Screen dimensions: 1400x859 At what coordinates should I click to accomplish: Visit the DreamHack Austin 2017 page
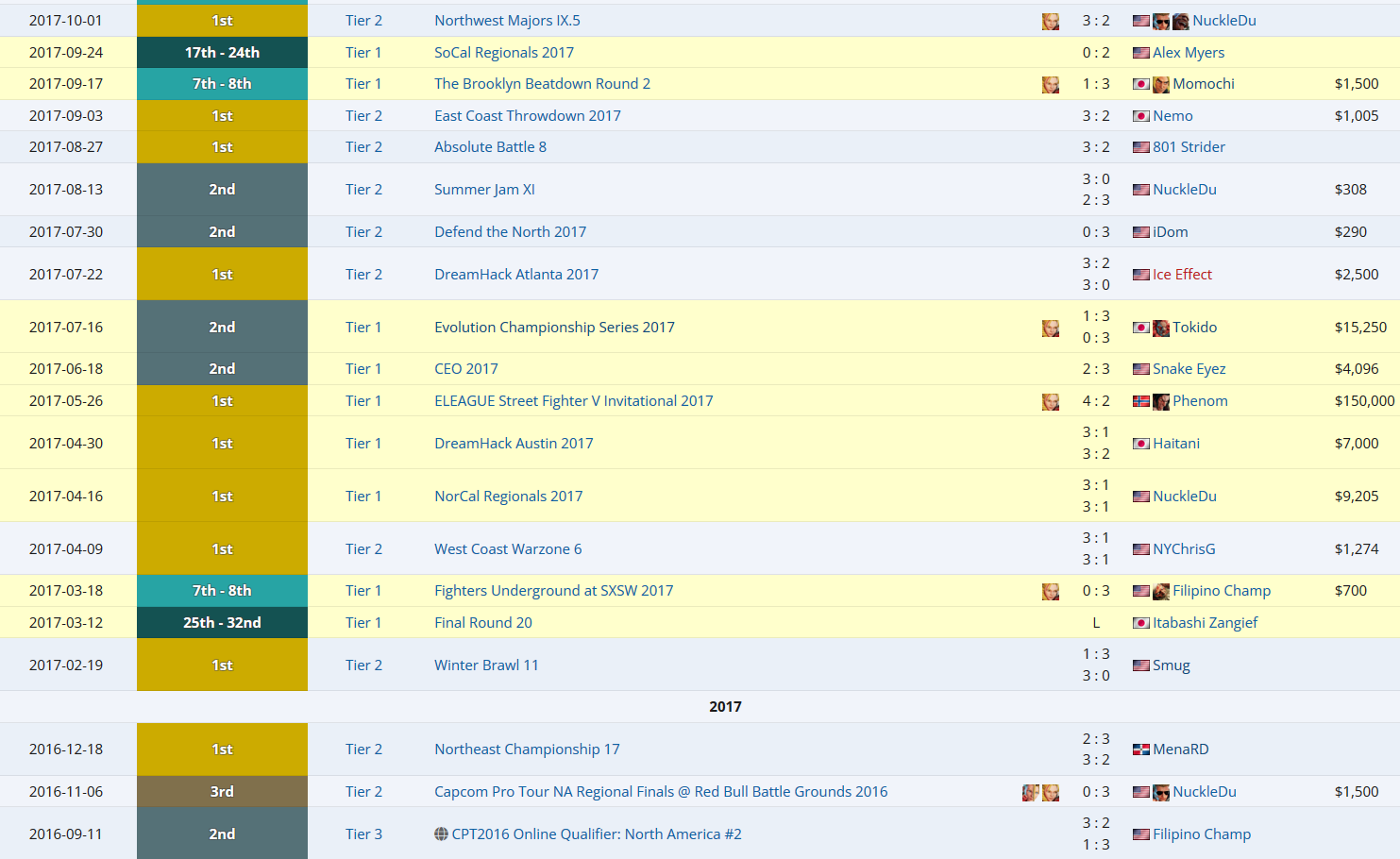514,444
